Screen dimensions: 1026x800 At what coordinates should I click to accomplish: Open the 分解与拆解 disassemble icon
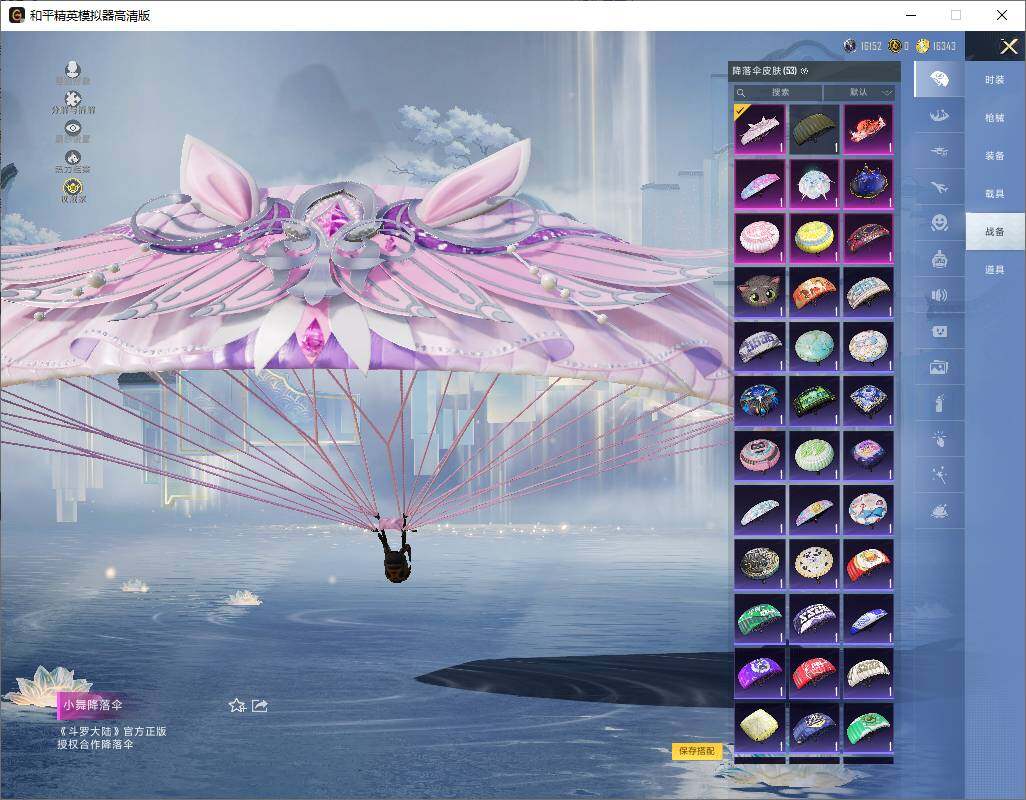pos(73,99)
